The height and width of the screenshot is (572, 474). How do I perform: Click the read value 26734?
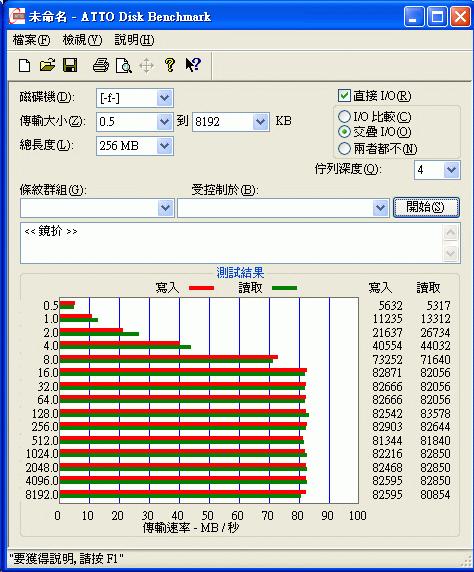pos(435,332)
